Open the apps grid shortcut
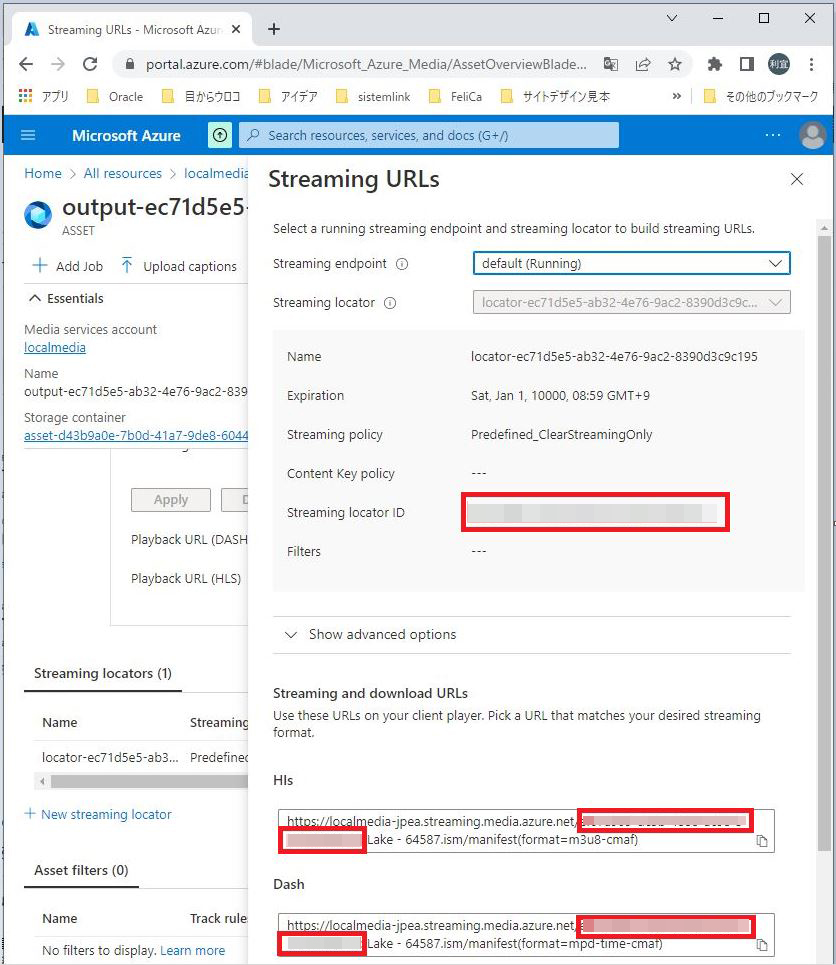 coord(25,96)
